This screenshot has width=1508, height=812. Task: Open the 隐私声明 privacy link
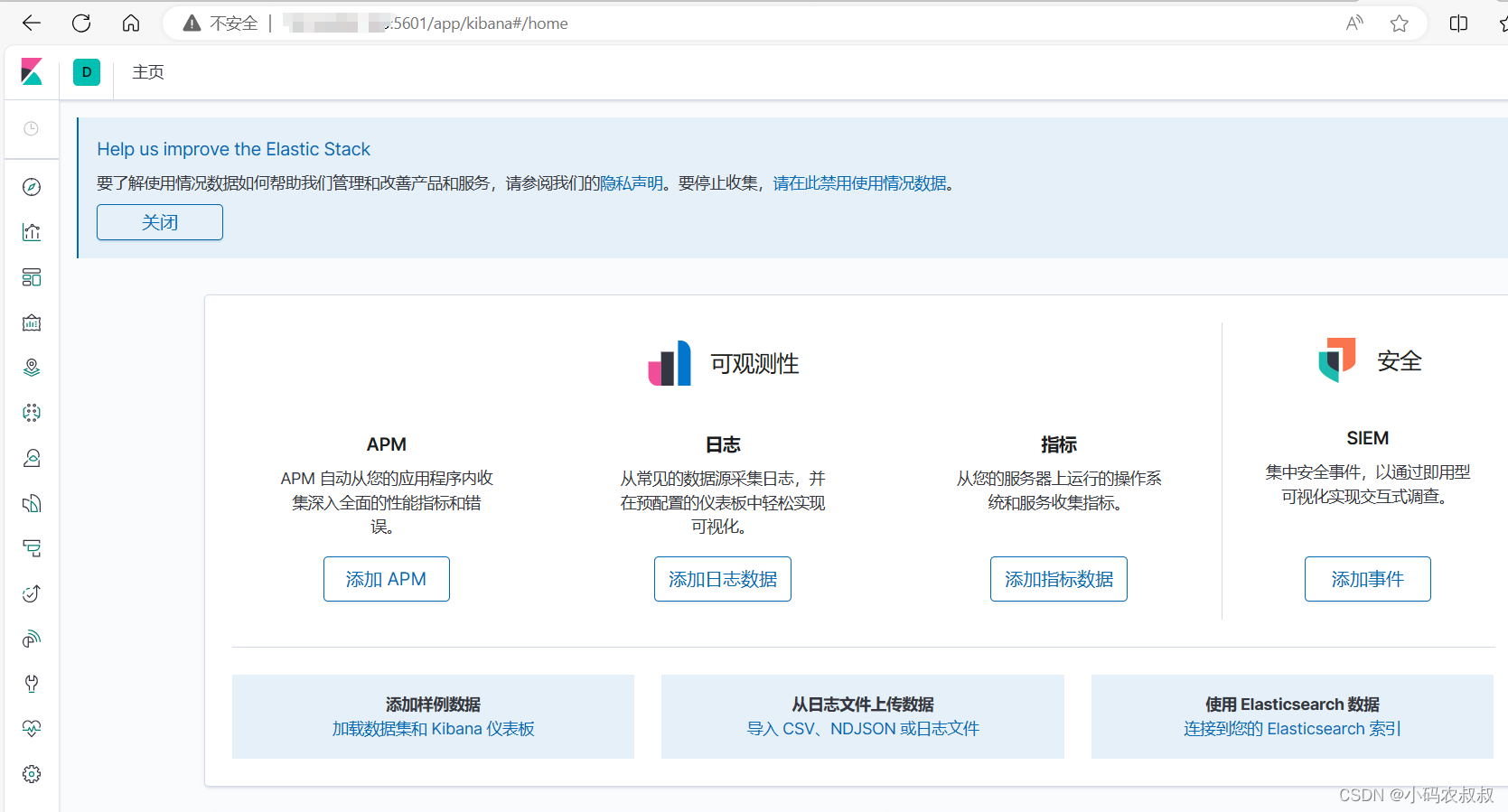tap(632, 183)
